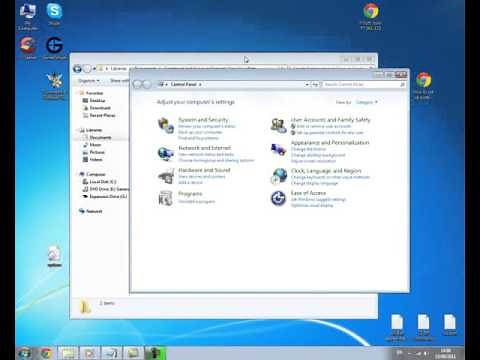Expand Favorites group in Explorer
Viewport: 480px width, 360px height.
(77, 93)
